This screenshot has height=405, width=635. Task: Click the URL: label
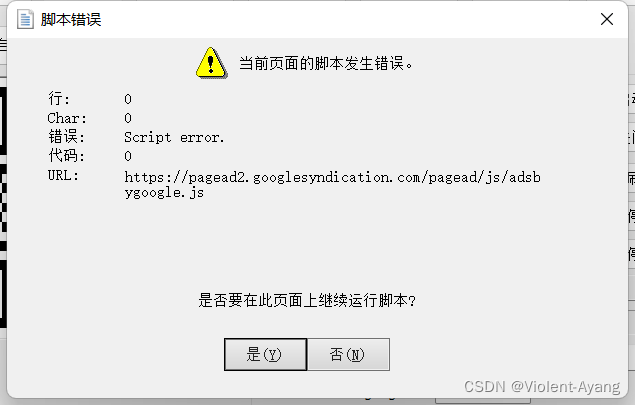63,175
